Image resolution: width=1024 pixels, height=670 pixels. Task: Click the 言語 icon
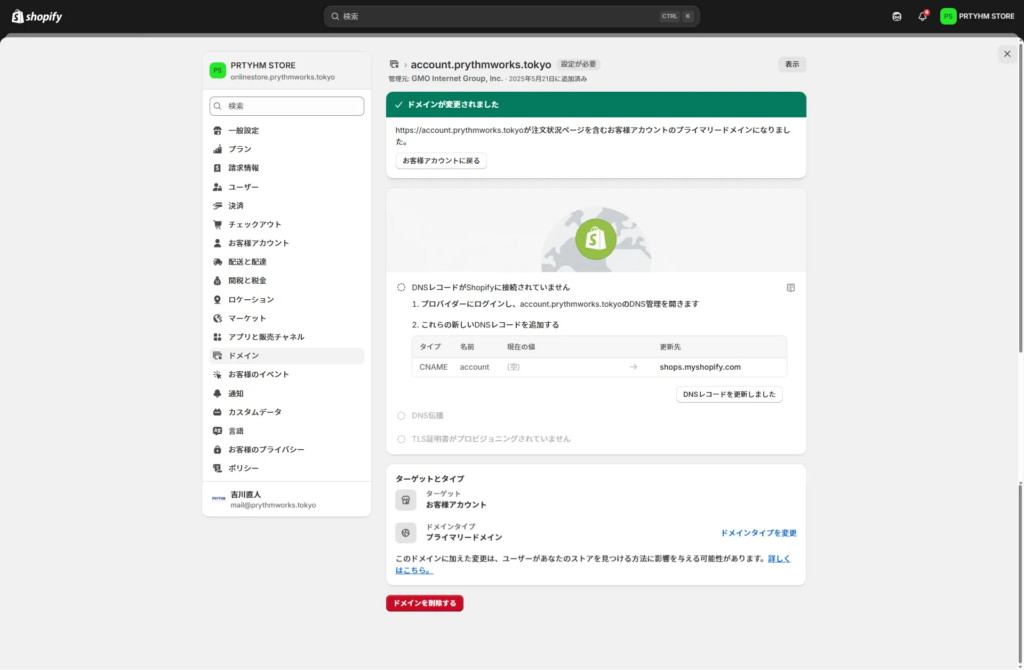coord(217,431)
